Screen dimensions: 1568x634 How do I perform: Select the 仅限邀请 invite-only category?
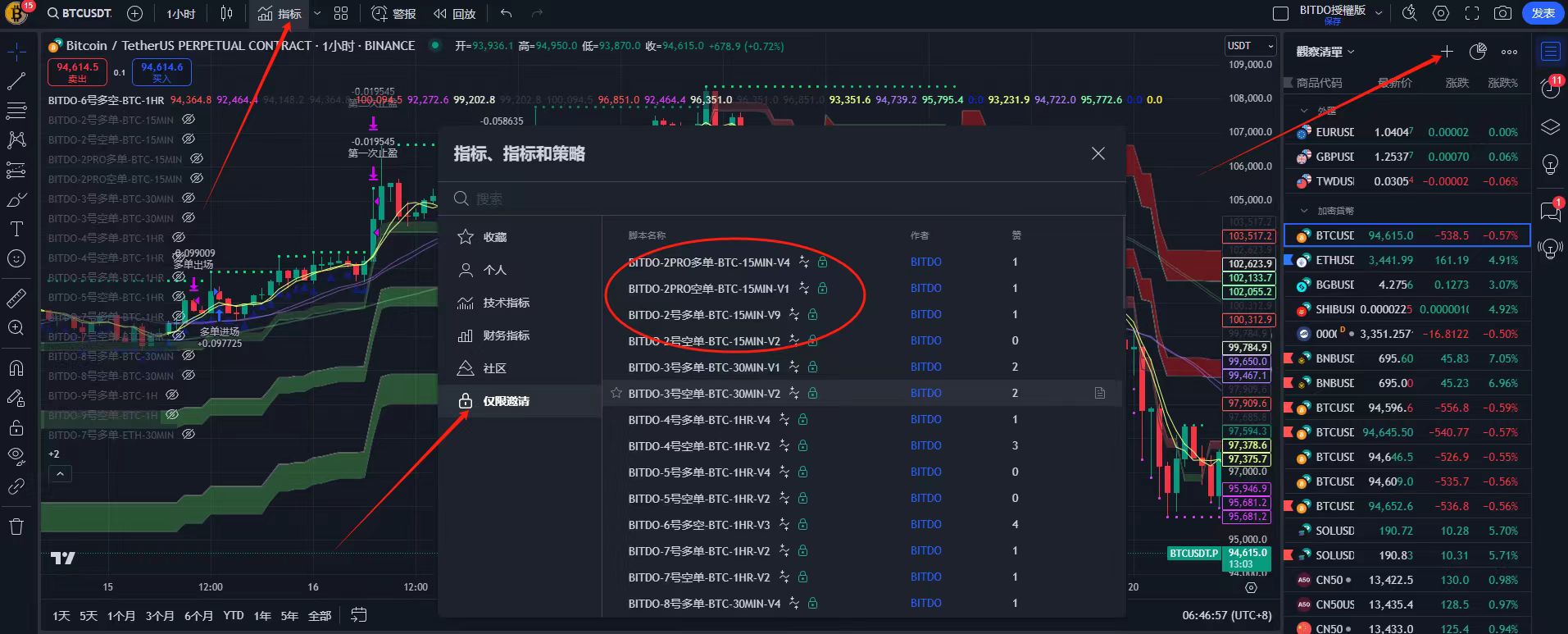pos(520,401)
